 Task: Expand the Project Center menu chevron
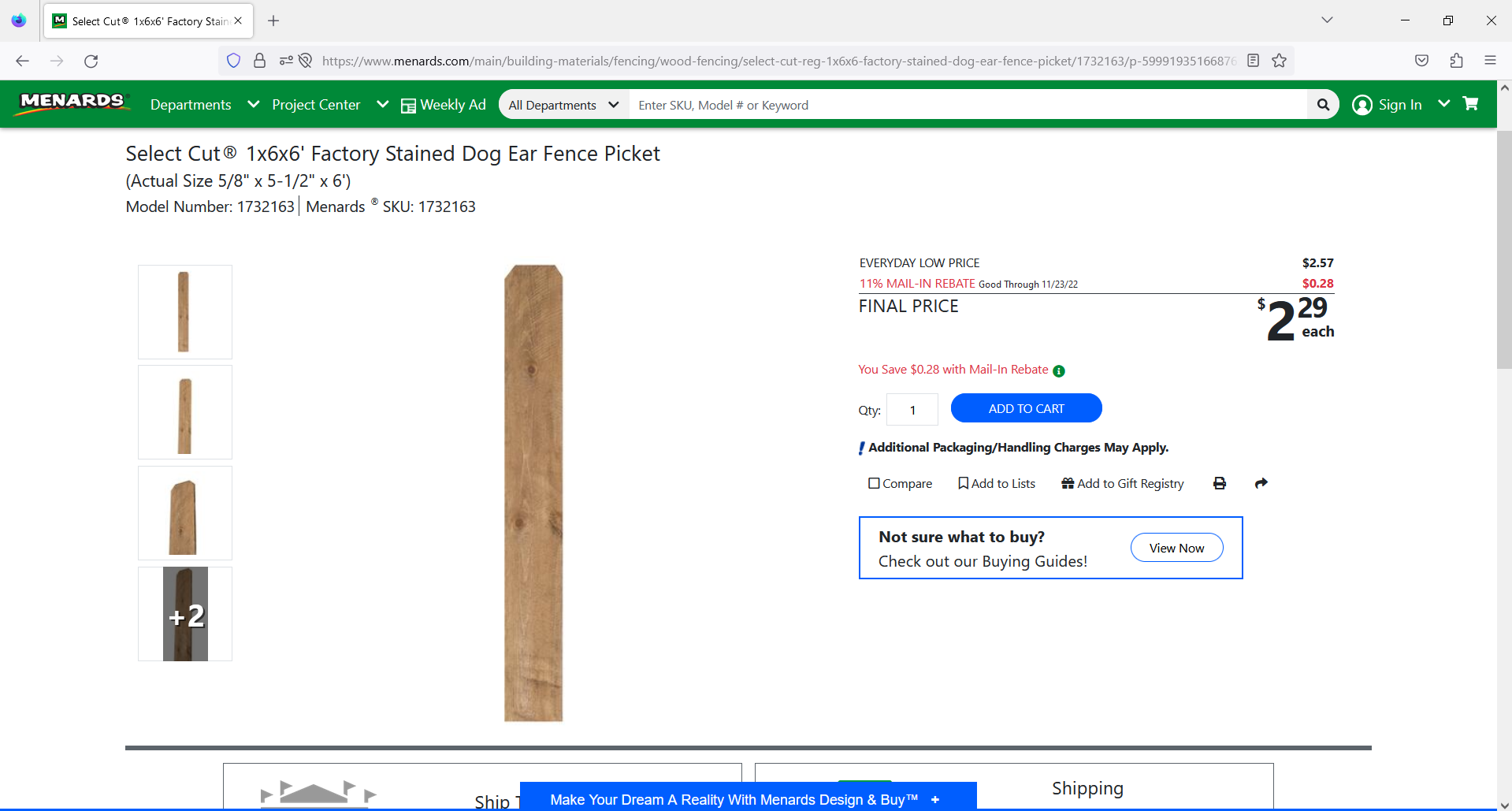pos(383,104)
